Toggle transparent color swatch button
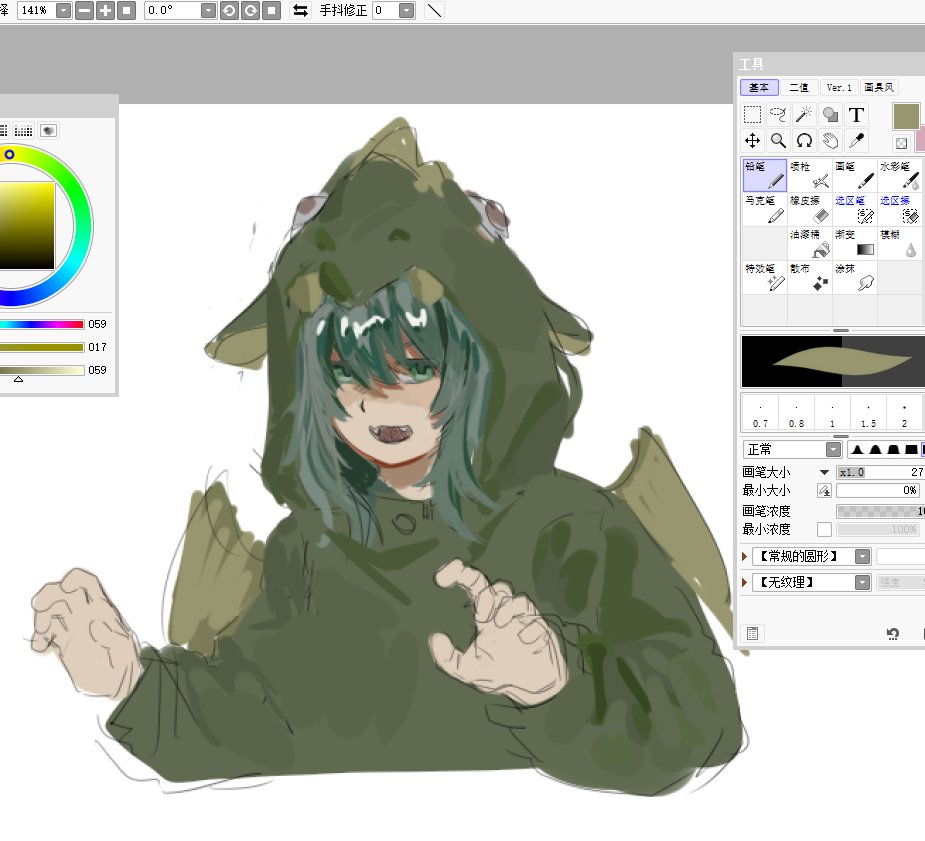925x841 pixels. point(901,143)
